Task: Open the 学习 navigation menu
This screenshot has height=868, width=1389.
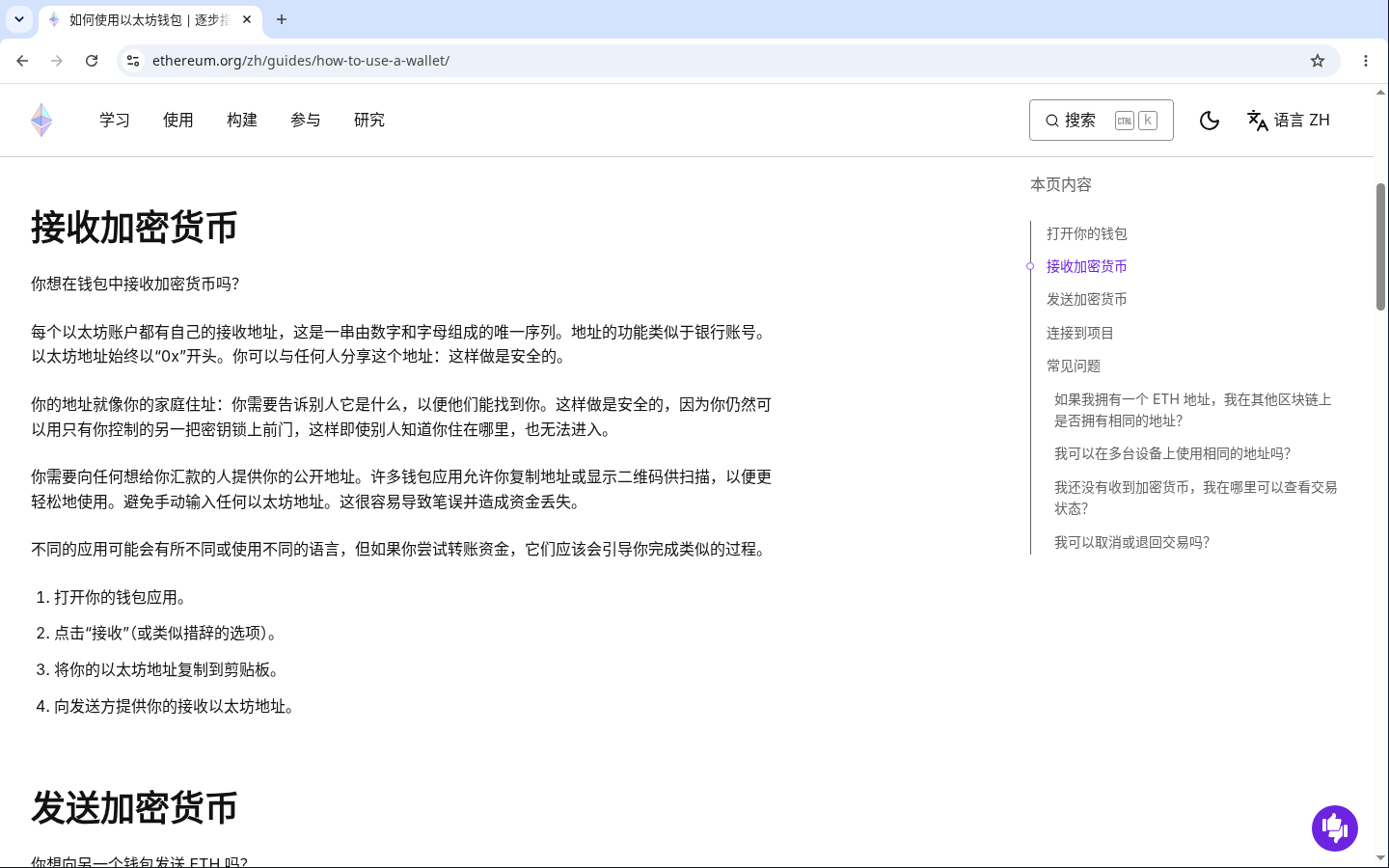Action: click(115, 121)
